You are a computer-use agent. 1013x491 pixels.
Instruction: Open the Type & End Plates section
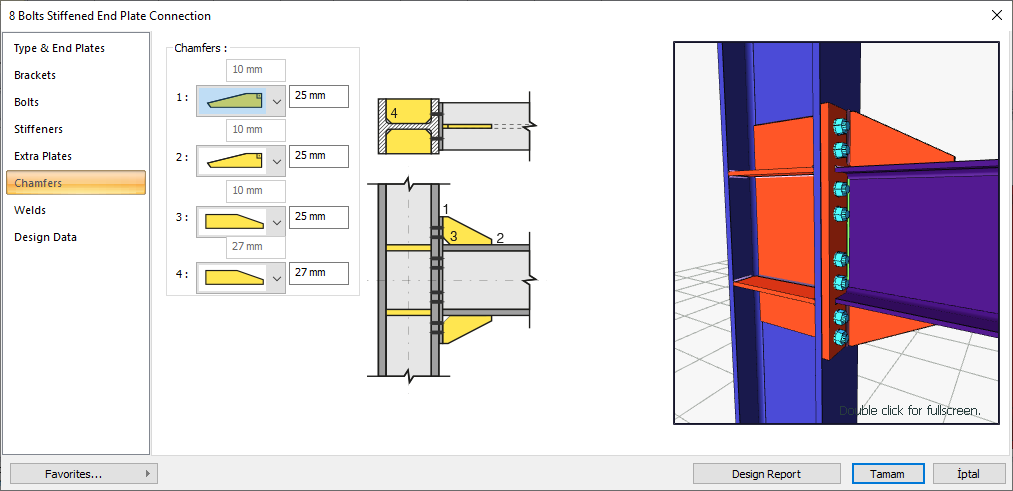[76, 48]
